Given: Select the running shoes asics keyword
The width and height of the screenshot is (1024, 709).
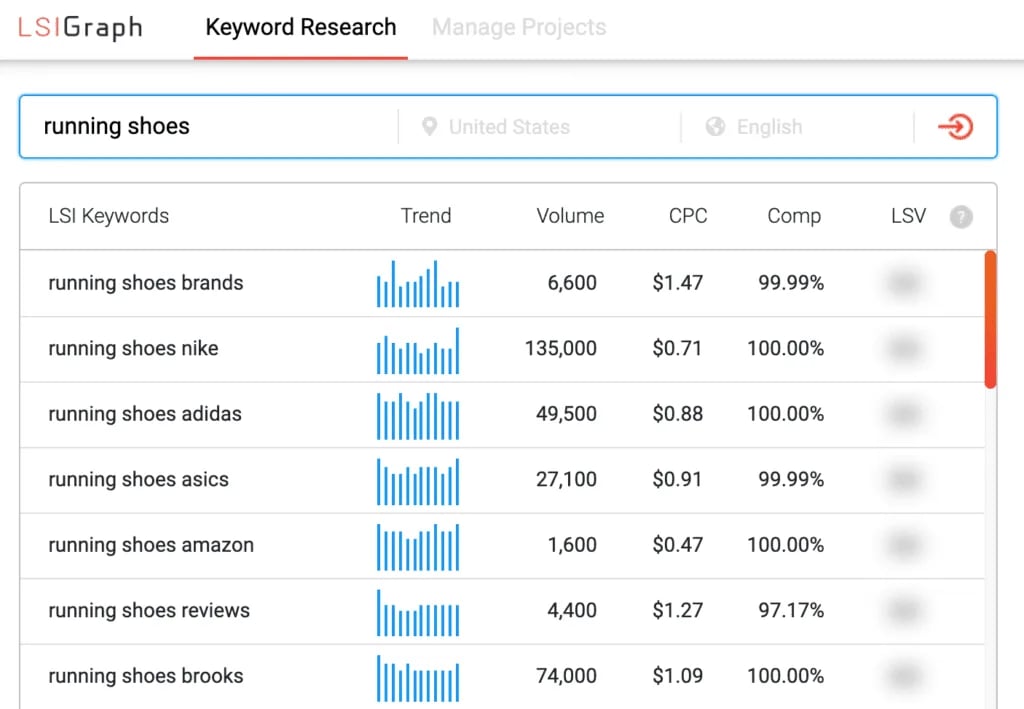Looking at the screenshot, I should pyautogui.click(x=138, y=480).
